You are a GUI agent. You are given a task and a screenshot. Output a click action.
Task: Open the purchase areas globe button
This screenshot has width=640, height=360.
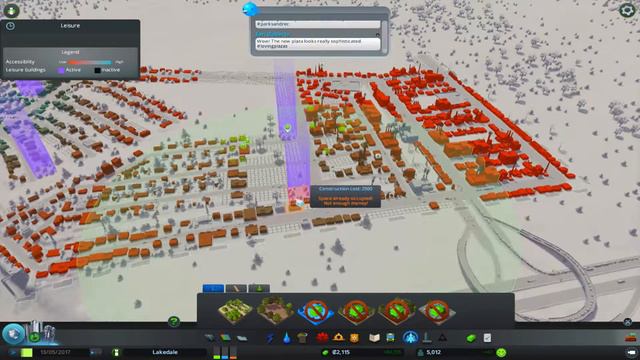[x=13, y=333]
